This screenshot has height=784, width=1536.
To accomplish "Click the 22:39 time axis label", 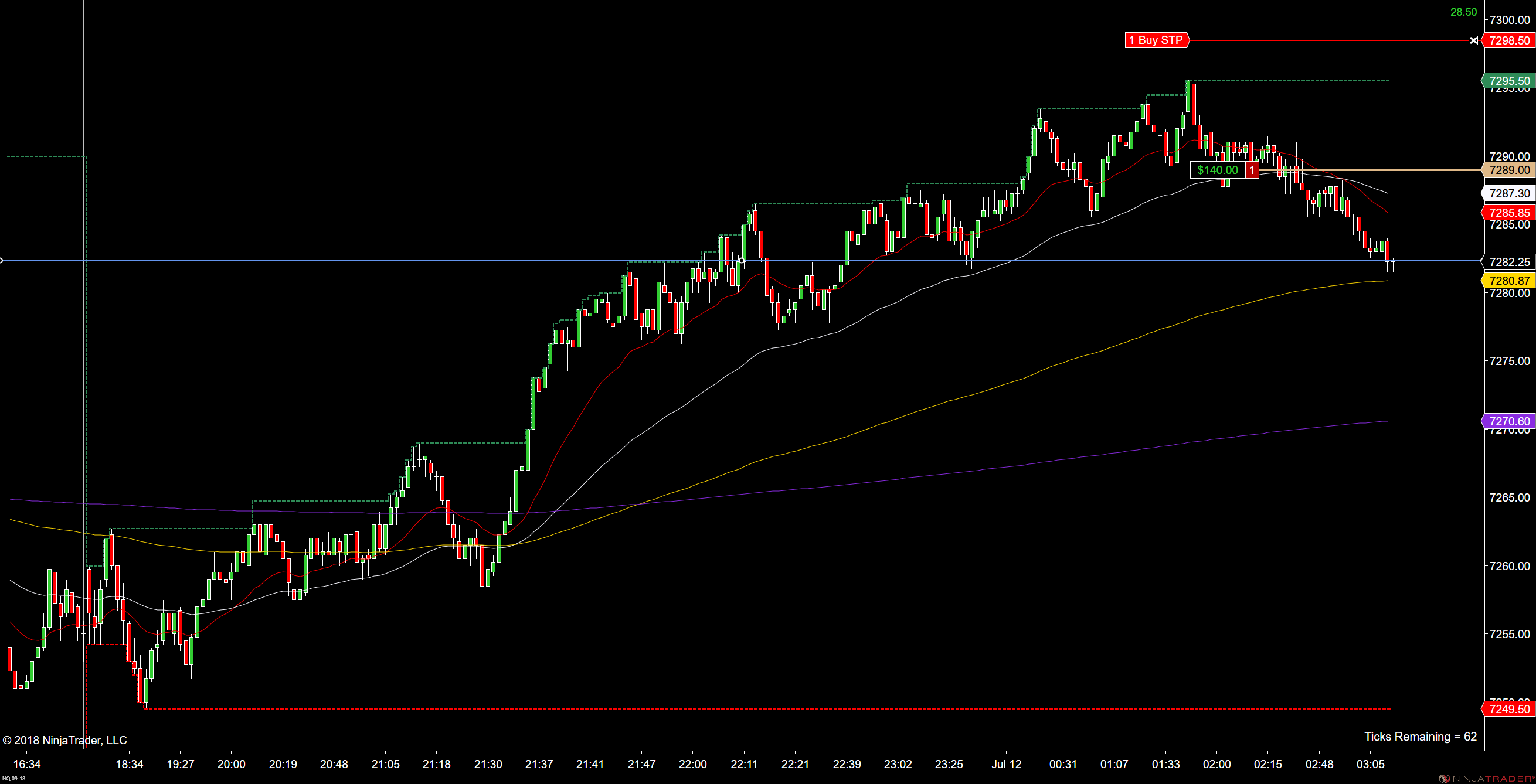I will 847,764.
